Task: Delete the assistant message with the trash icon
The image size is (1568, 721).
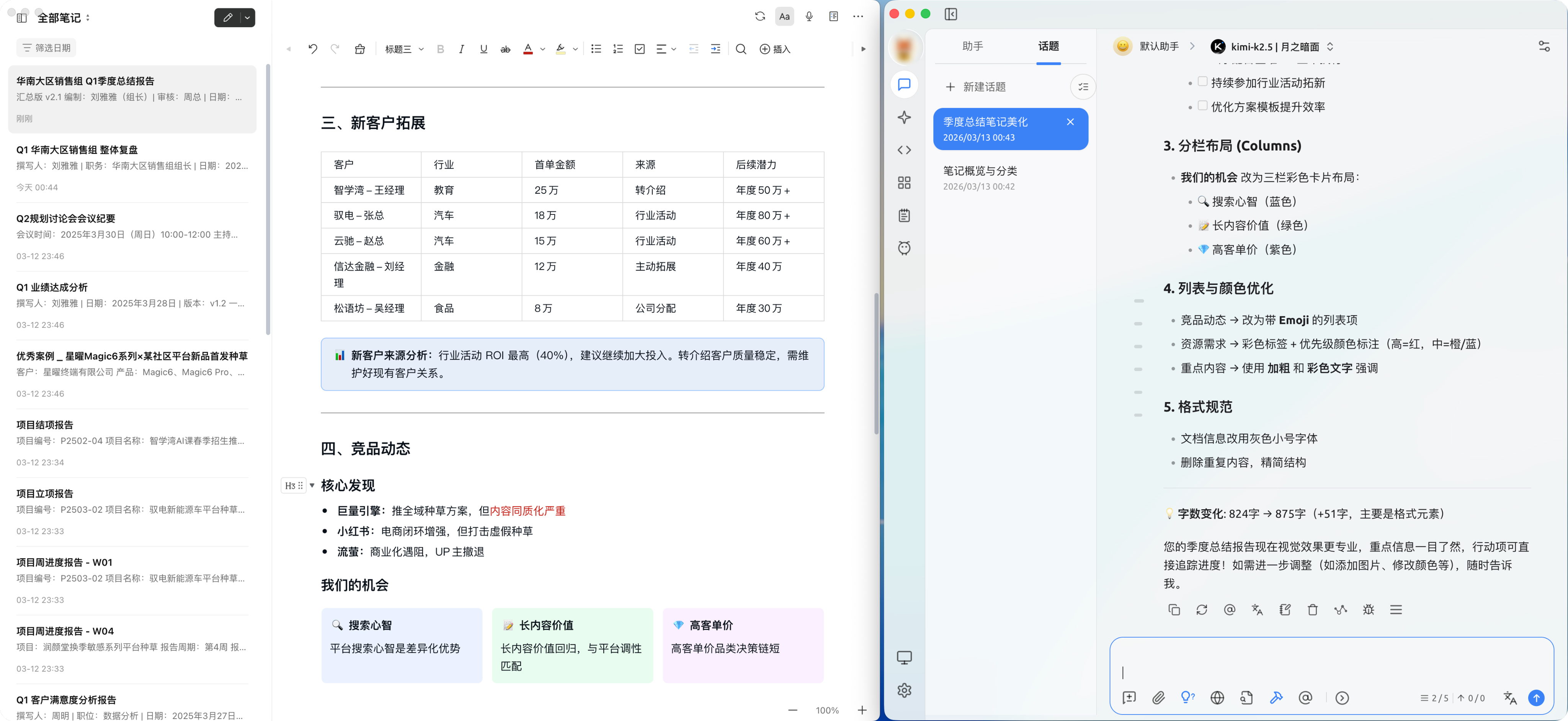Action: [1313, 610]
